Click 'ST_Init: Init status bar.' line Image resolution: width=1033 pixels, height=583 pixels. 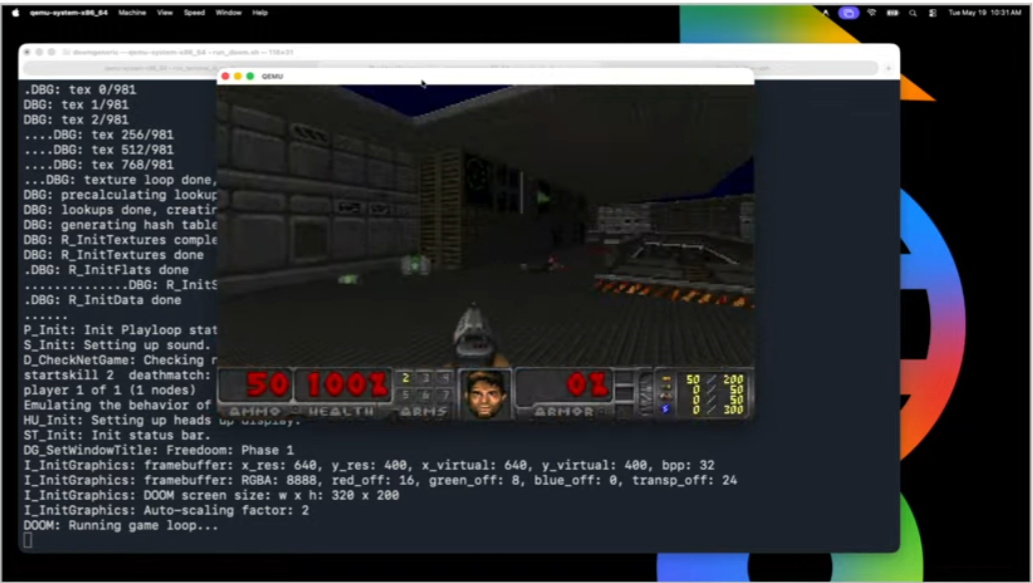(x=117, y=435)
